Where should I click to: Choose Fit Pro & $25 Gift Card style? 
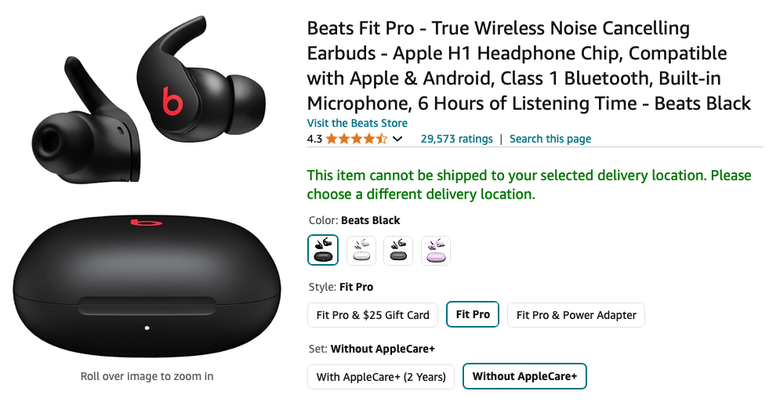(373, 315)
